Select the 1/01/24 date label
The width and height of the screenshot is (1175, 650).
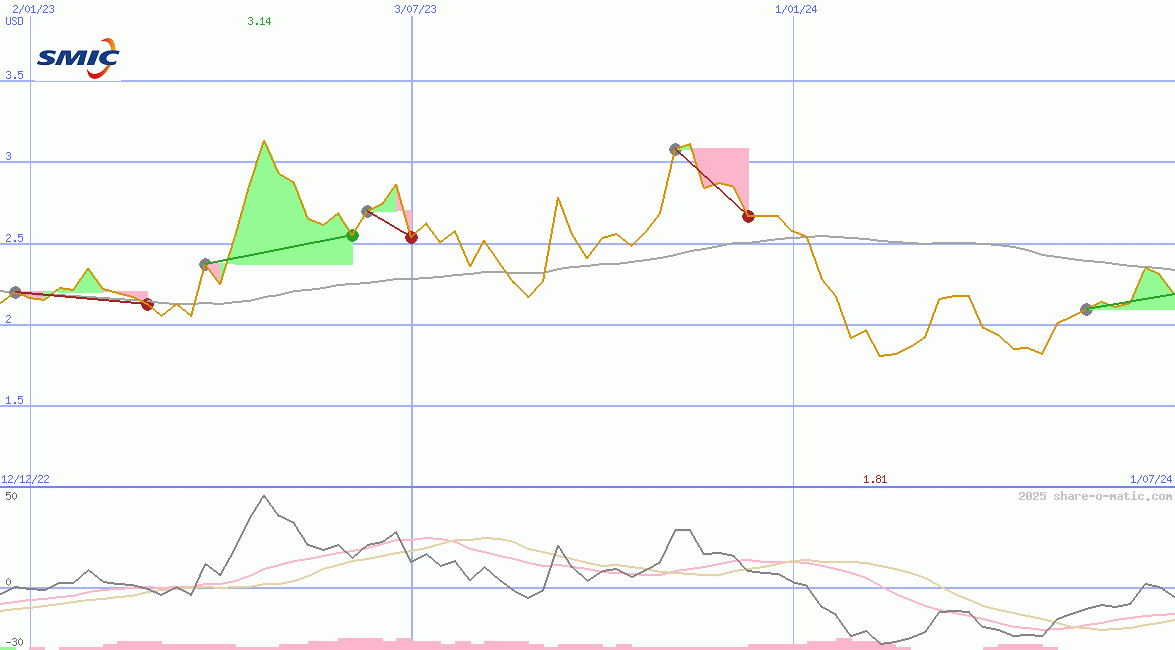coord(796,9)
